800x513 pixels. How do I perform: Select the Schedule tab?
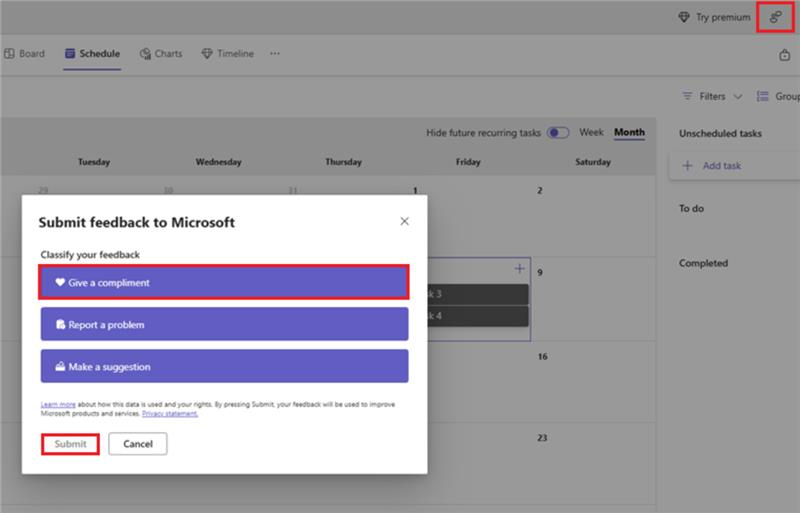[x=92, y=54]
